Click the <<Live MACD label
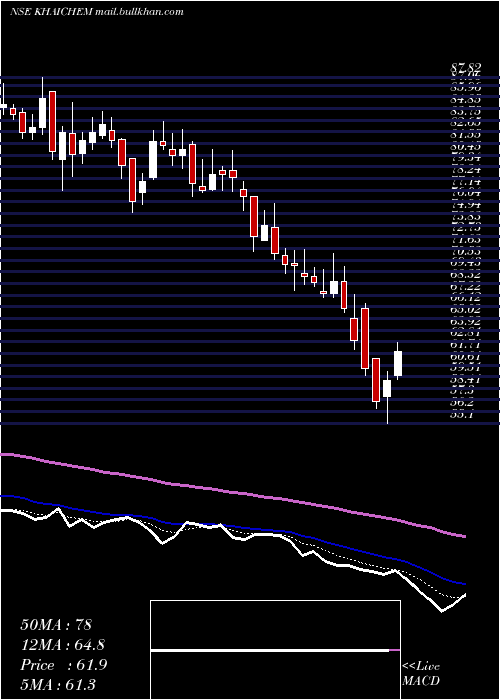 421,674
